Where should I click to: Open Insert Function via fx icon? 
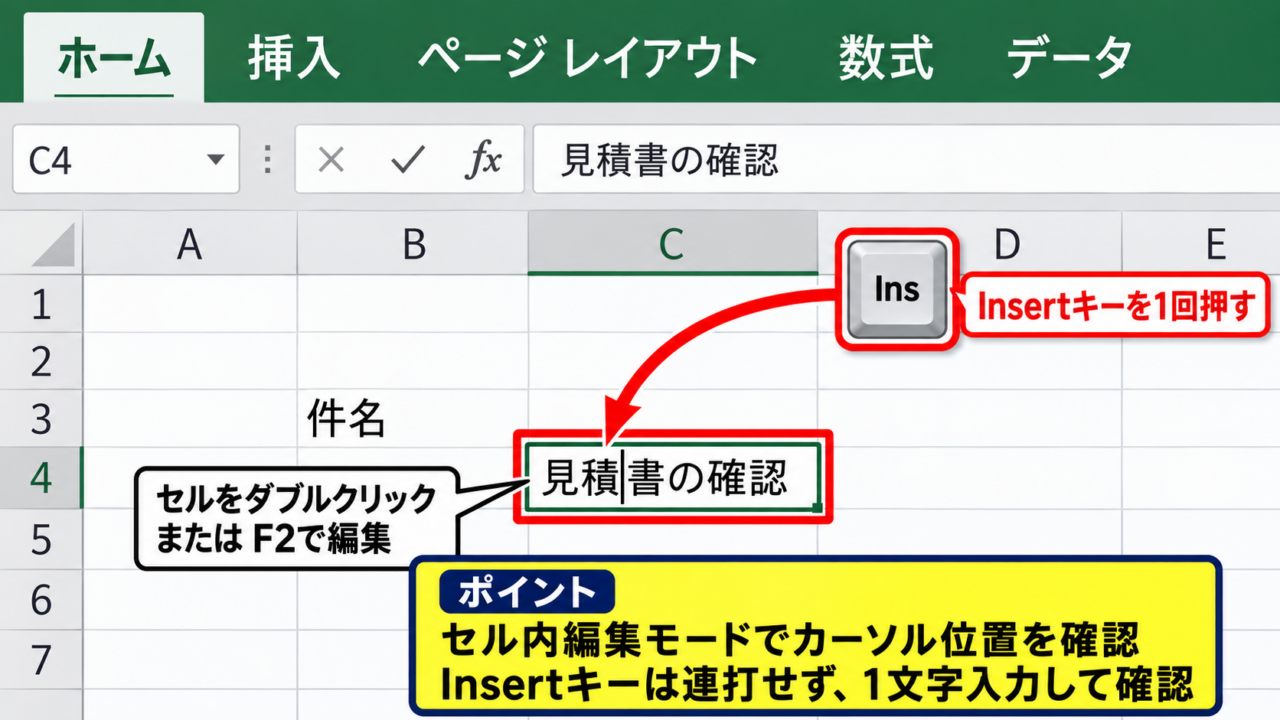point(483,159)
